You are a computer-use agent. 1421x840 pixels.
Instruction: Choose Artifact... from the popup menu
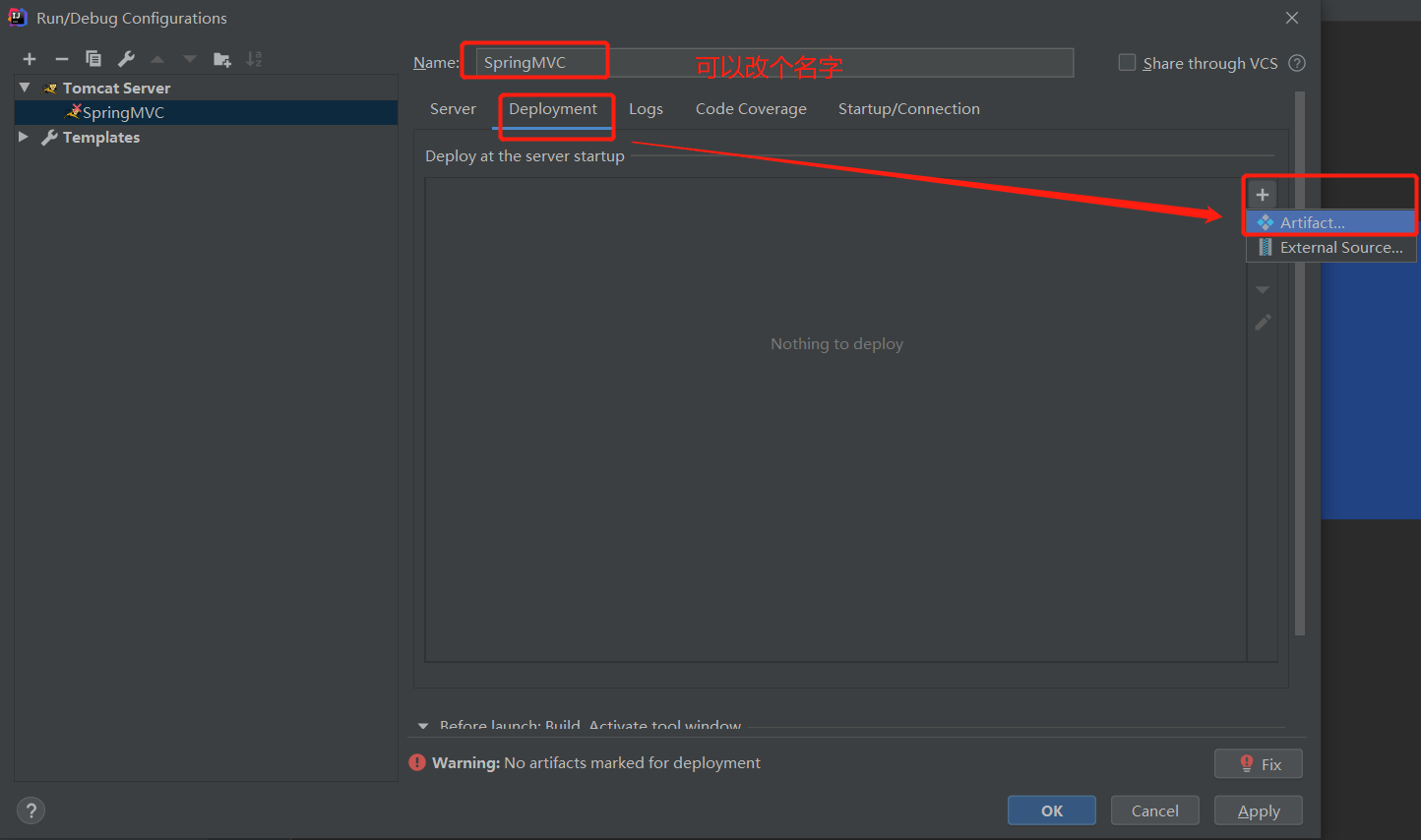point(1330,222)
